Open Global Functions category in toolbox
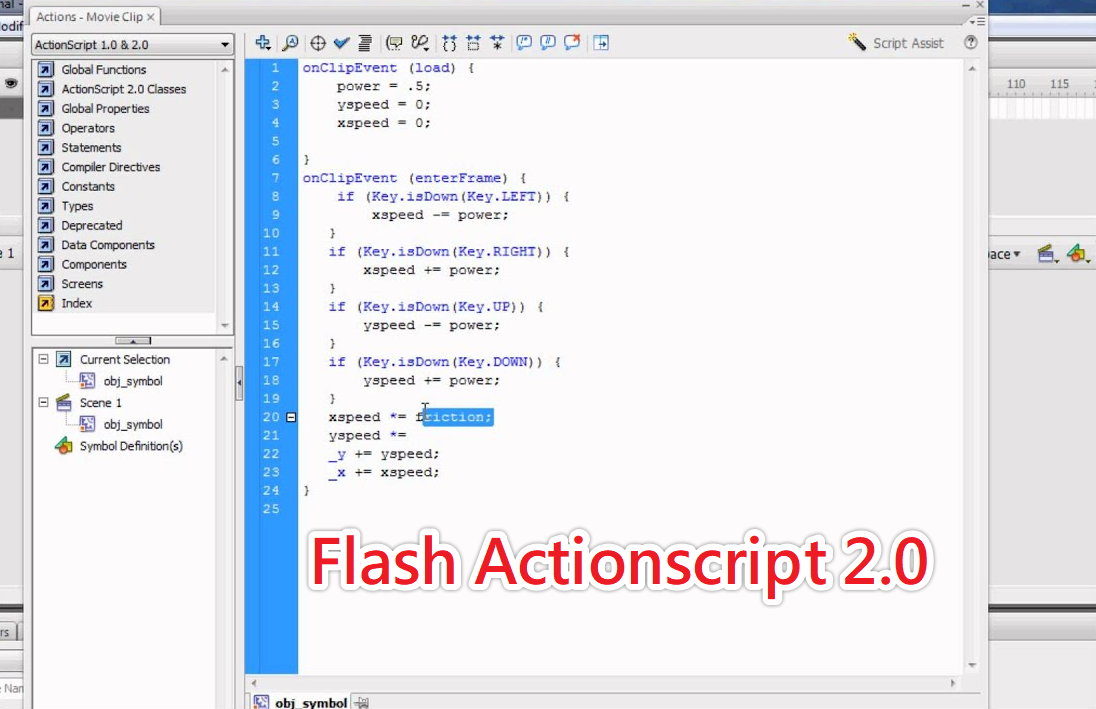This screenshot has width=1096, height=709. 103,69
